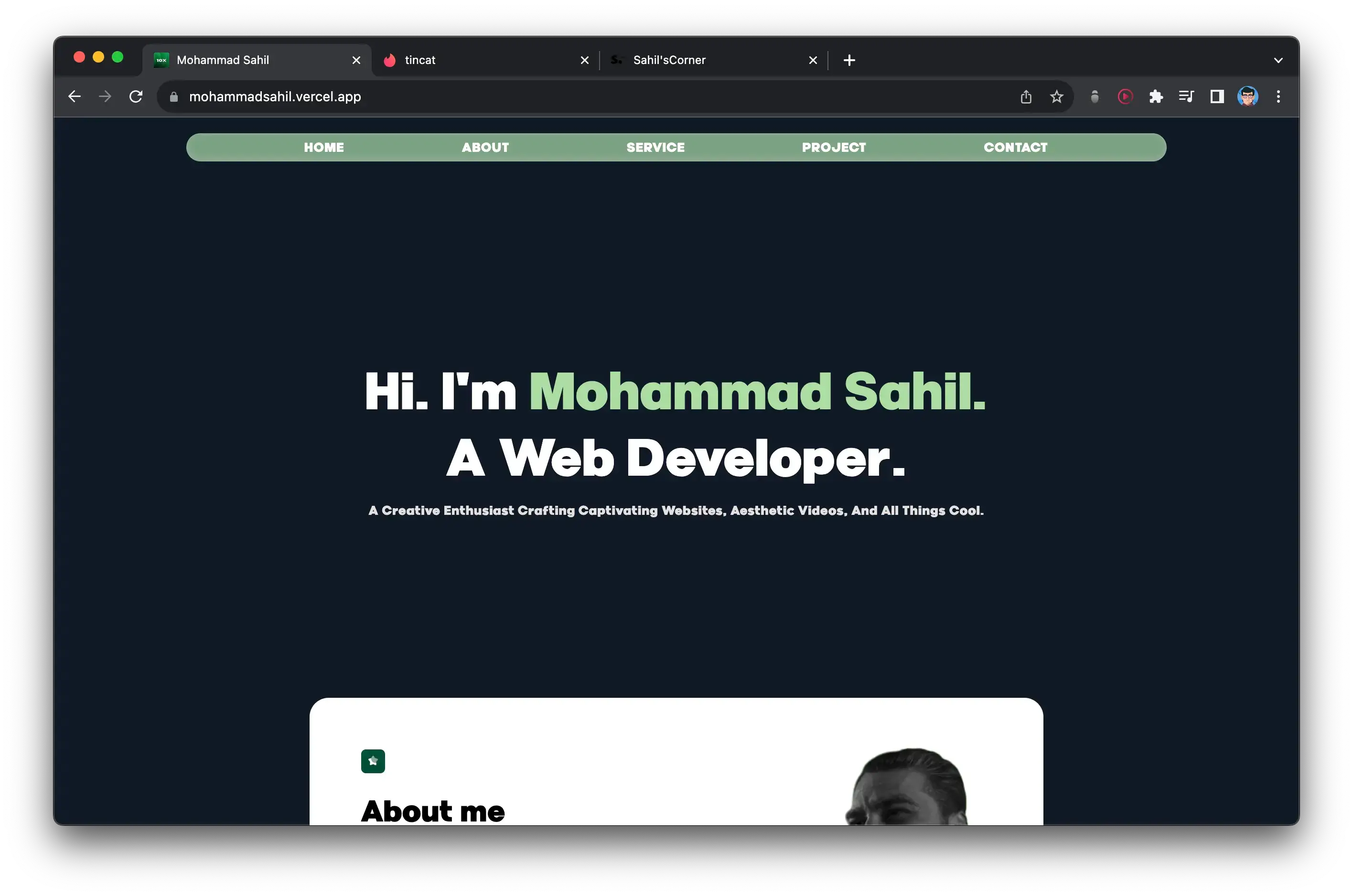Screen dimensions: 1353x896
Task: Open the media controls queue icon
Action: [x=1186, y=96]
